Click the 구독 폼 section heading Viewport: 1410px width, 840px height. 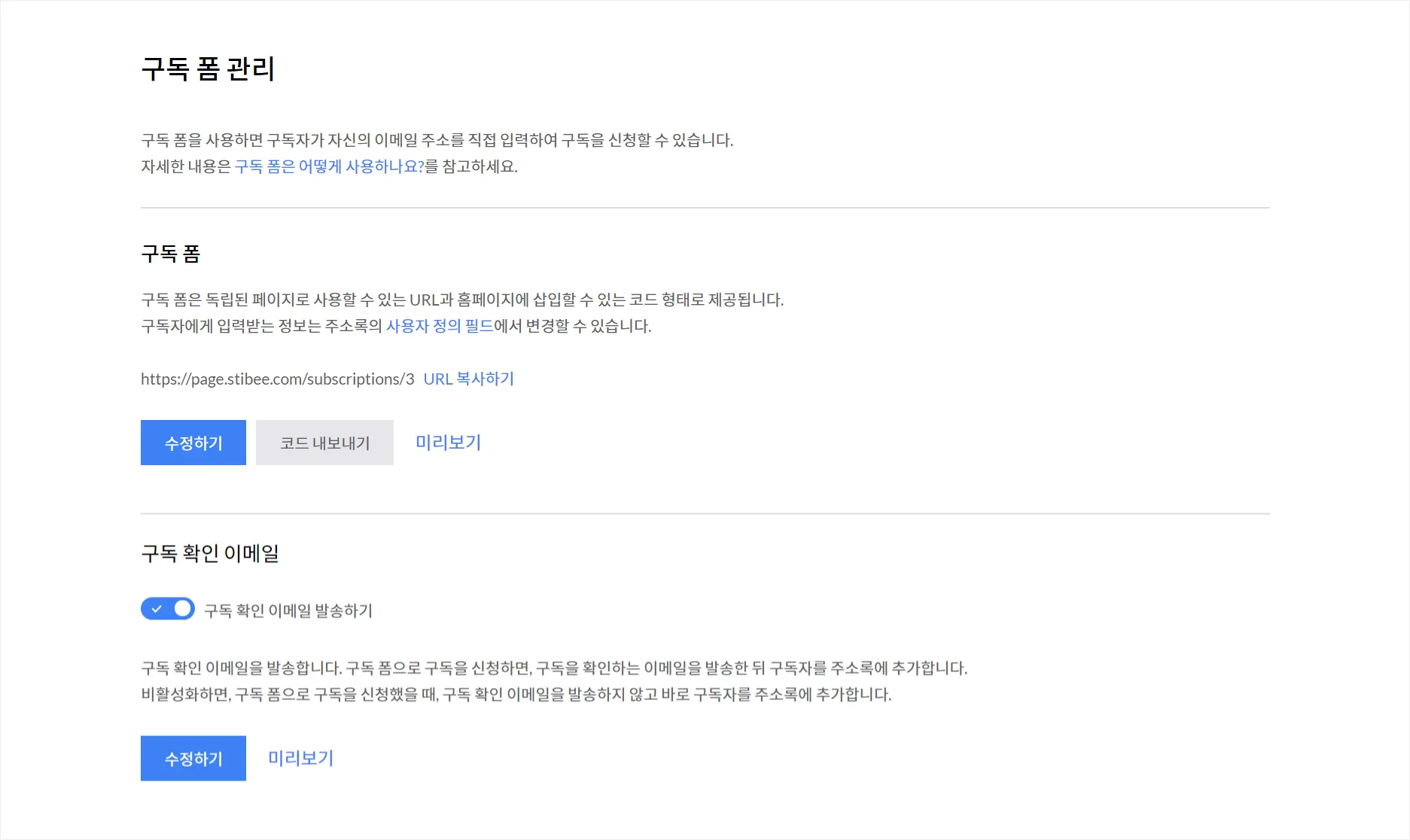coord(170,254)
